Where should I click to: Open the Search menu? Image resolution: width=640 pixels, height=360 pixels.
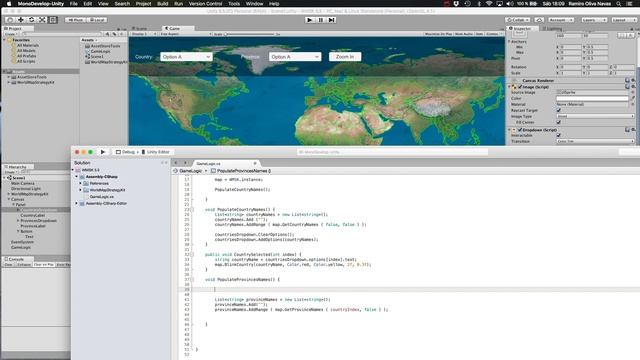[122, 4]
